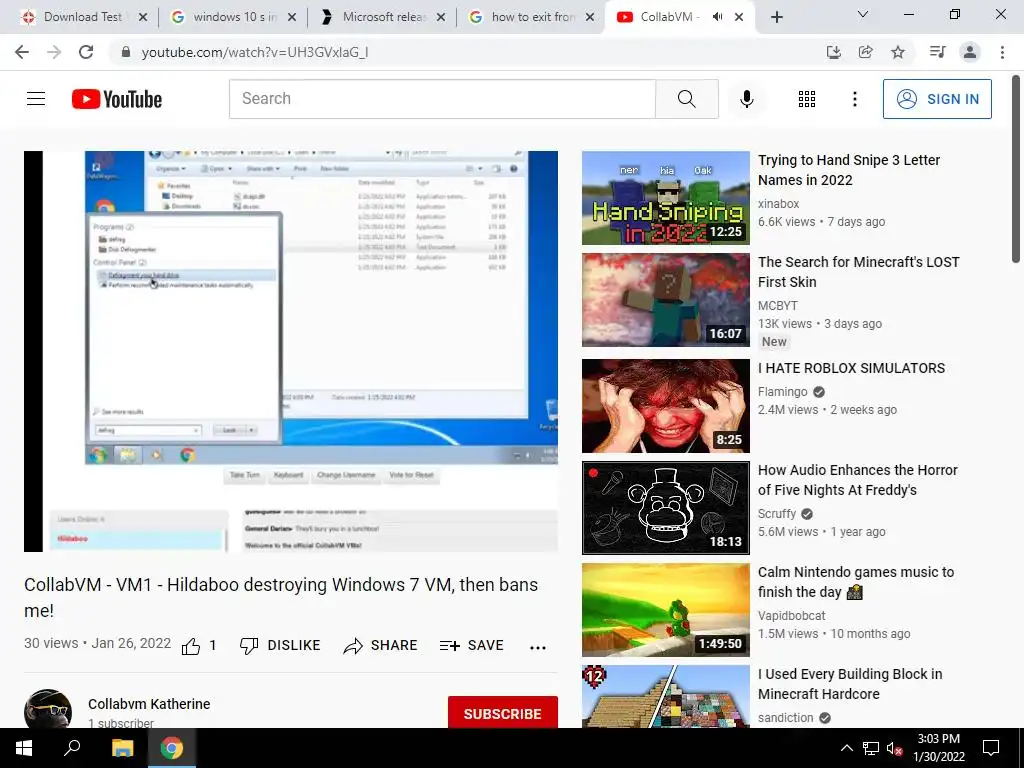Open Chrome's three-dot menu
Viewport: 1024px width, 768px height.
click(x=1002, y=52)
